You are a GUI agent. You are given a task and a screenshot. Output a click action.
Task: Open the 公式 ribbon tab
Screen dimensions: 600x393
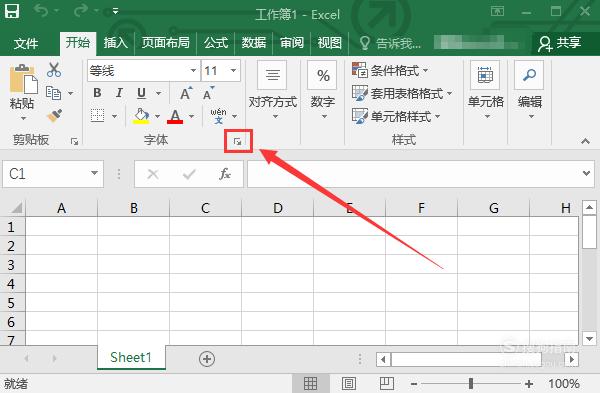pyautogui.click(x=216, y=43)
